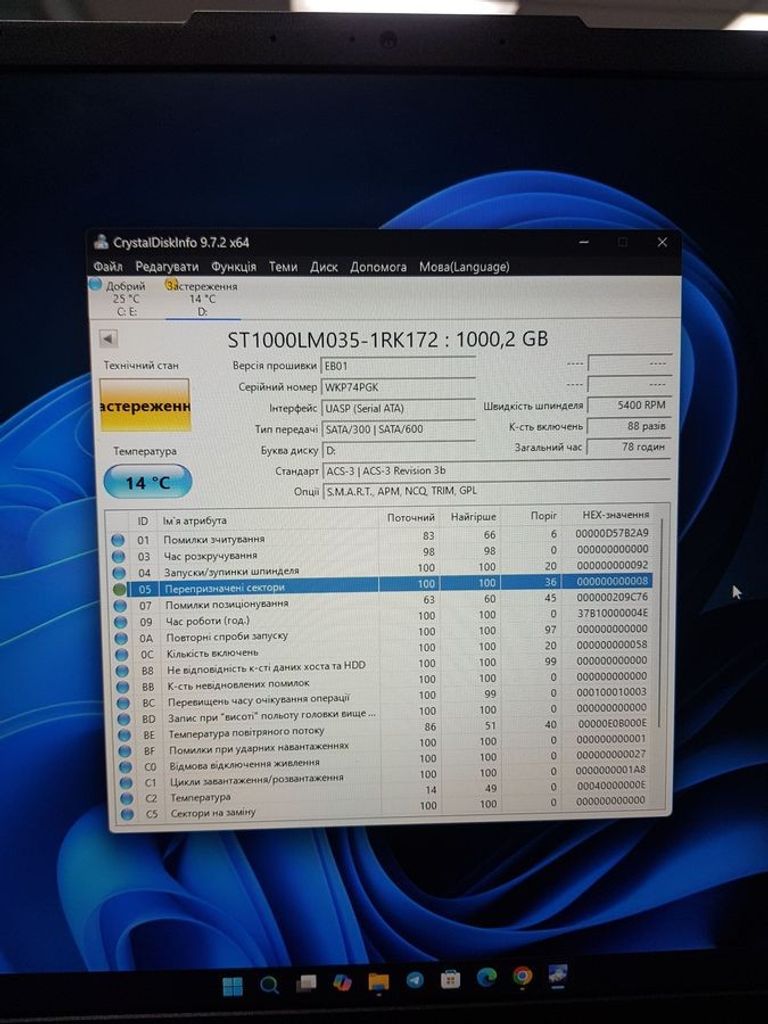
Task: Click the Стандарт field ACS-3 Revision 3b
Action: click(x=496, y=470)
